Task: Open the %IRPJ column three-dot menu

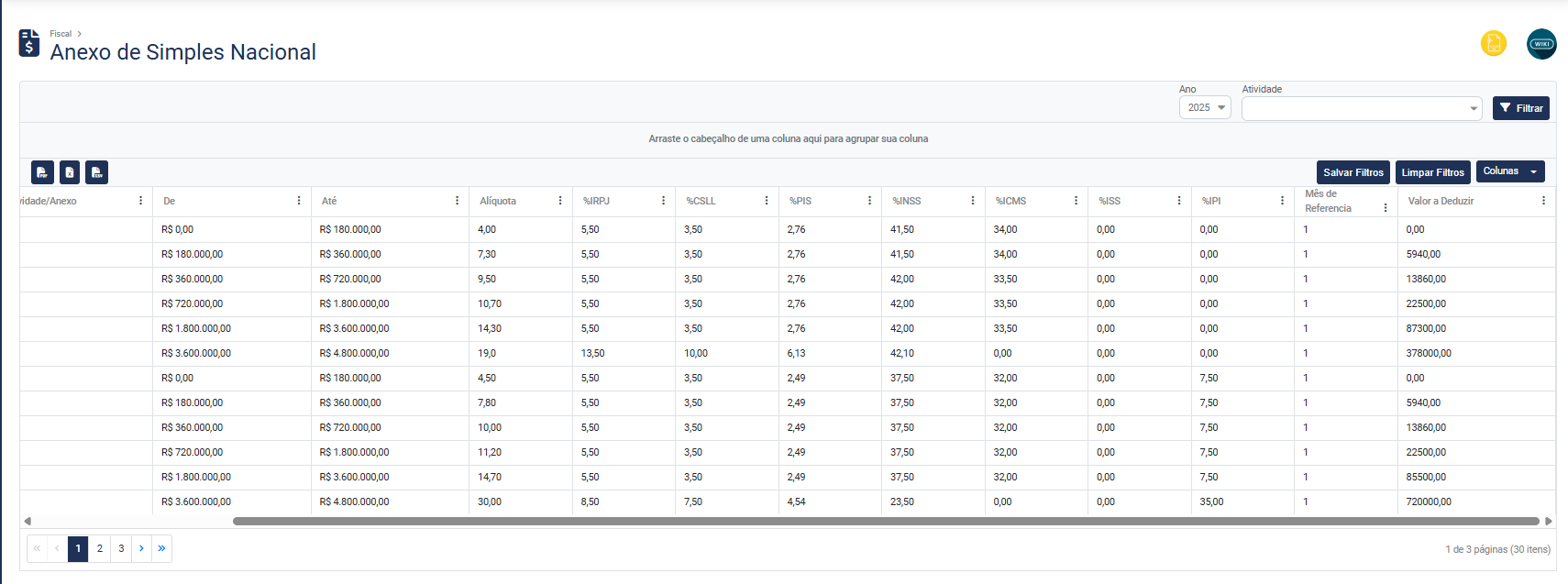Action: click(663, 201)
